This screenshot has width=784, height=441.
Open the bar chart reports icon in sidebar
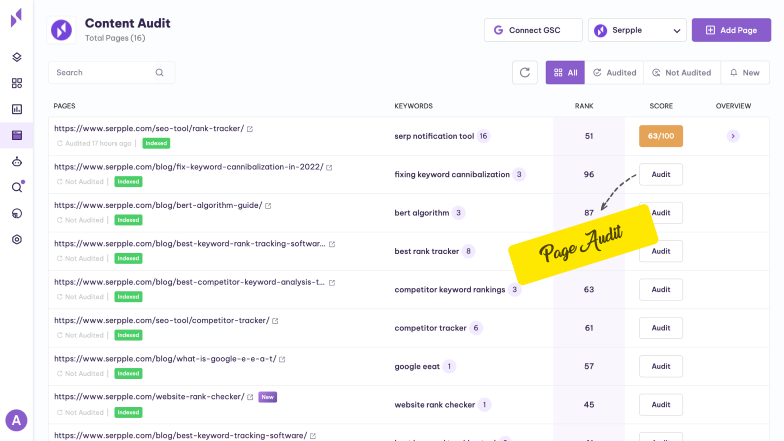coord(16,109)
